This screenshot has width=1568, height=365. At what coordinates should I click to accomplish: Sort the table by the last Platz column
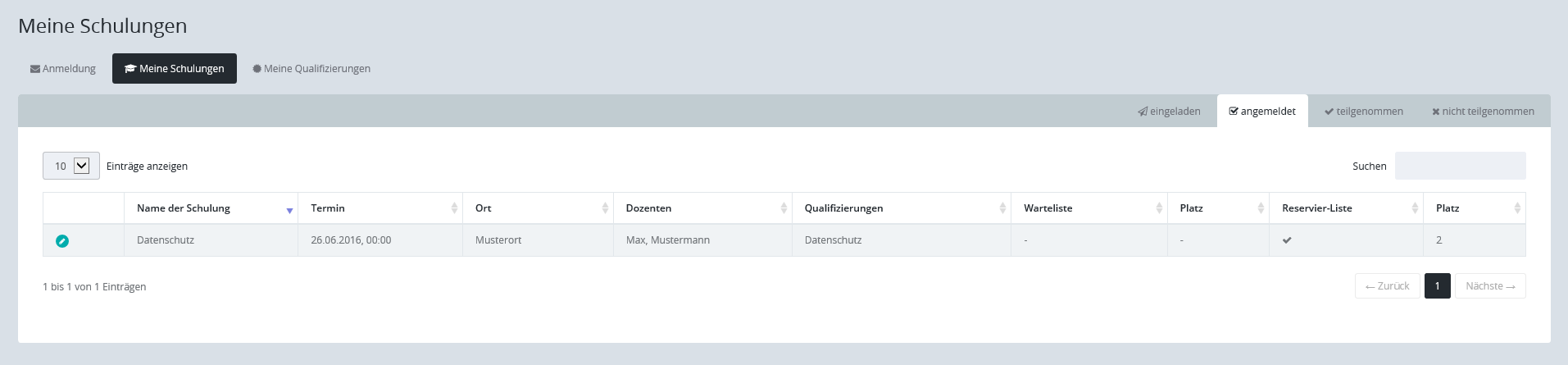pos(1448,208)
